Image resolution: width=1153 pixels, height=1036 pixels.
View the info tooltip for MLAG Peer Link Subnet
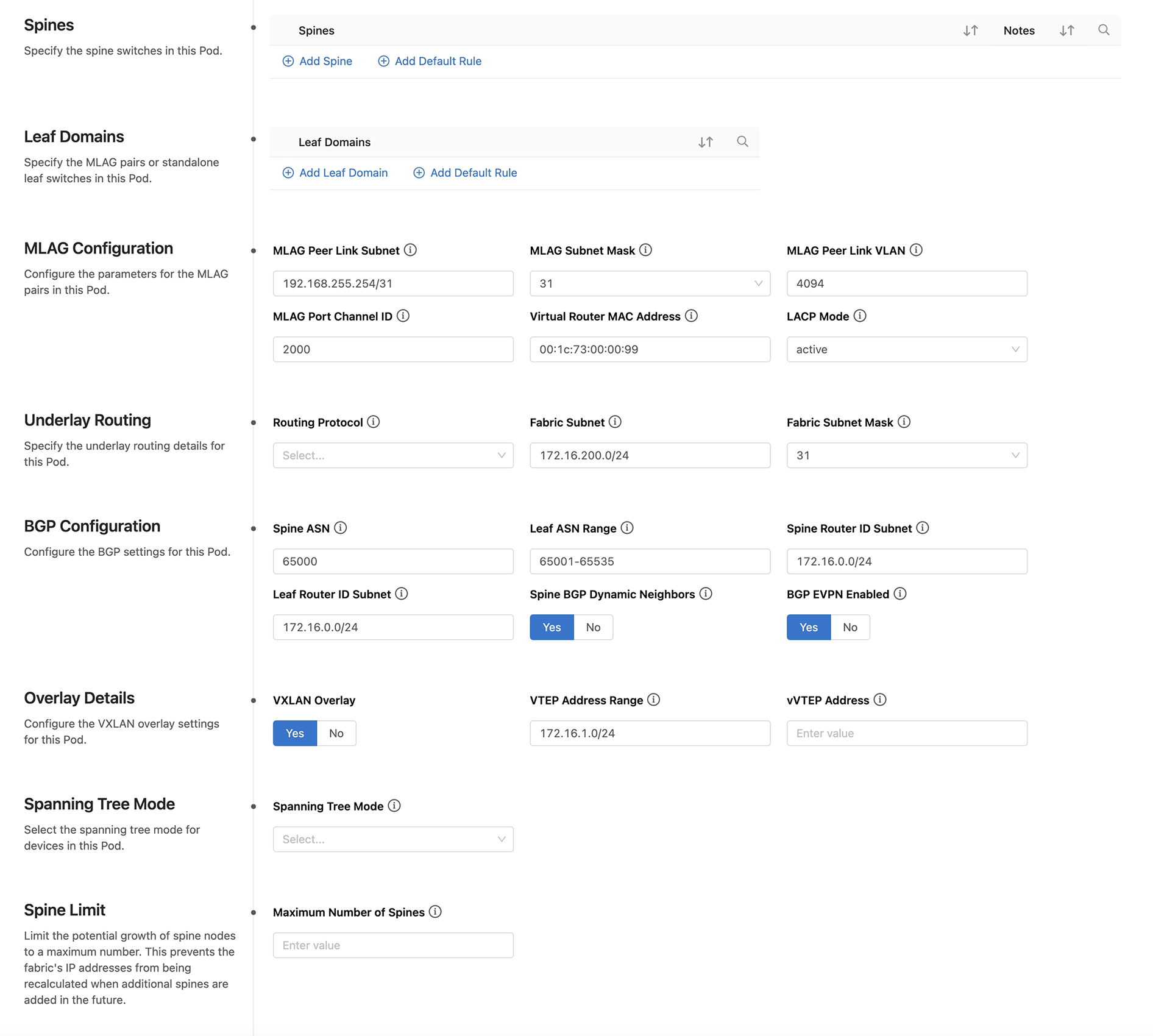tap(411, 250)
